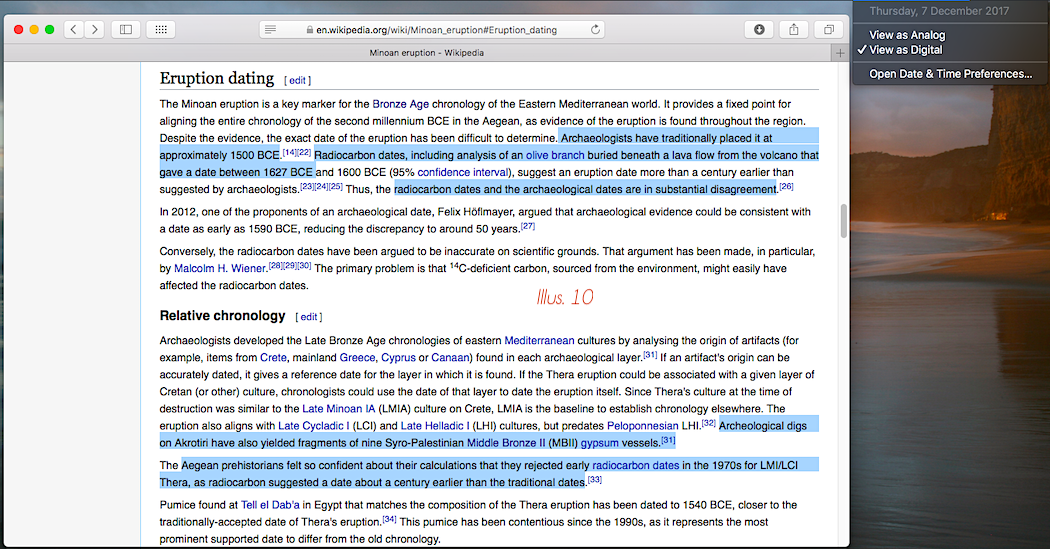Show the Safari sidebar
The image size is (1050, 549).
point(126,29)
